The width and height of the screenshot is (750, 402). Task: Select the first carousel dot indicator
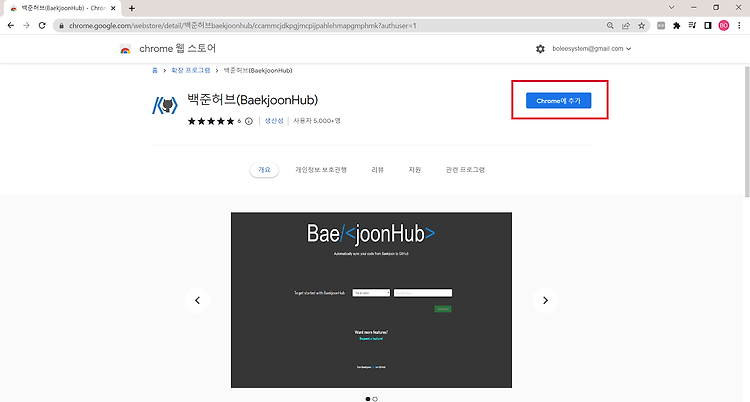click(x=367, y=399)
